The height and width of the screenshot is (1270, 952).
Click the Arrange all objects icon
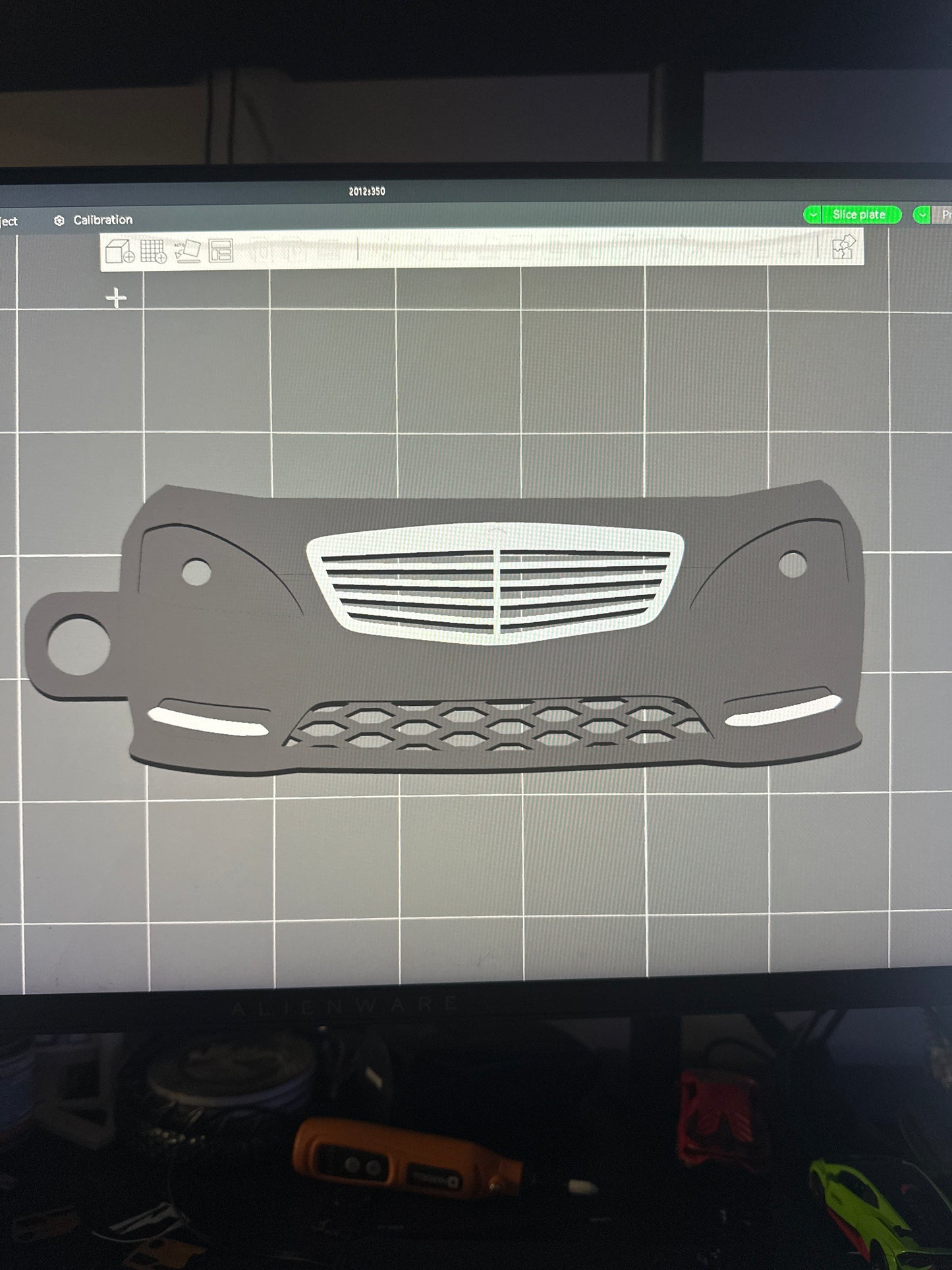pos(221,251)
